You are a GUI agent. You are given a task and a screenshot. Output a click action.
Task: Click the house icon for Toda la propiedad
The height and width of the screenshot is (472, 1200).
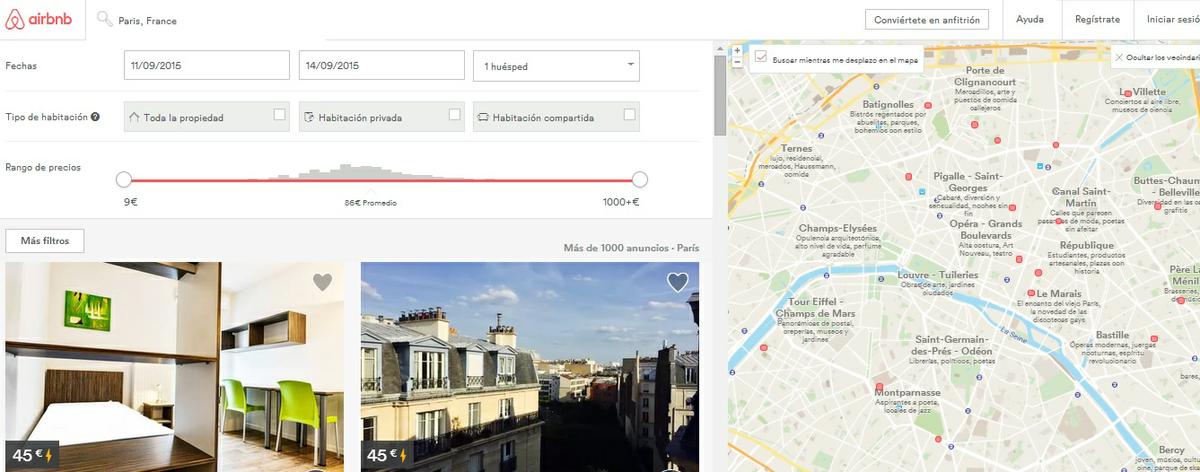click(134, 117)
